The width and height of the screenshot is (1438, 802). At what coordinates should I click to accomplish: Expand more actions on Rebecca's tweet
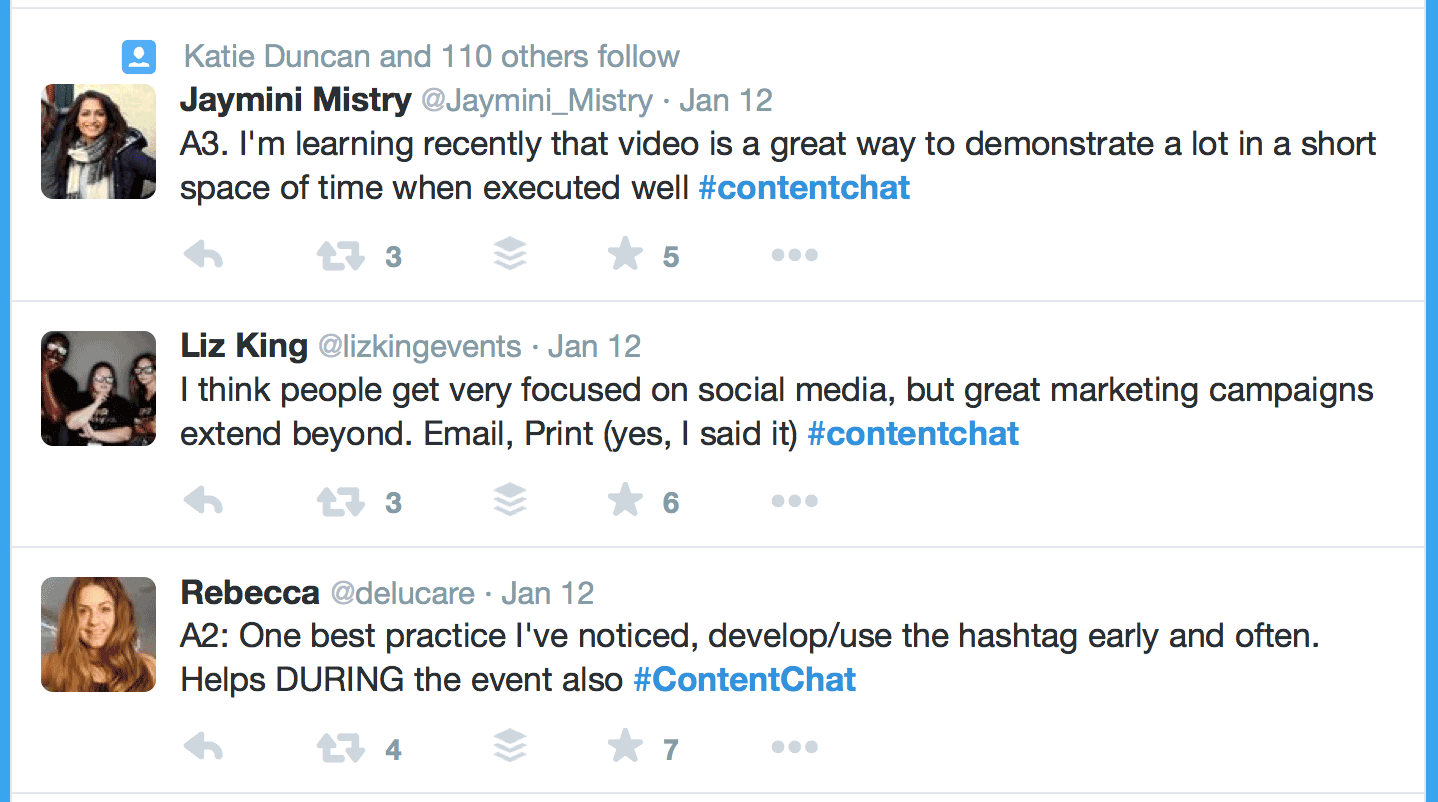click(795, 747)
